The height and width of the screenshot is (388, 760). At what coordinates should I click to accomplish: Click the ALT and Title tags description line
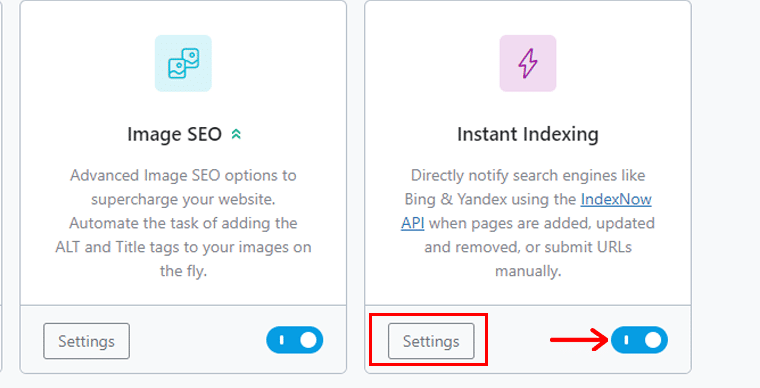coord(183,247)
